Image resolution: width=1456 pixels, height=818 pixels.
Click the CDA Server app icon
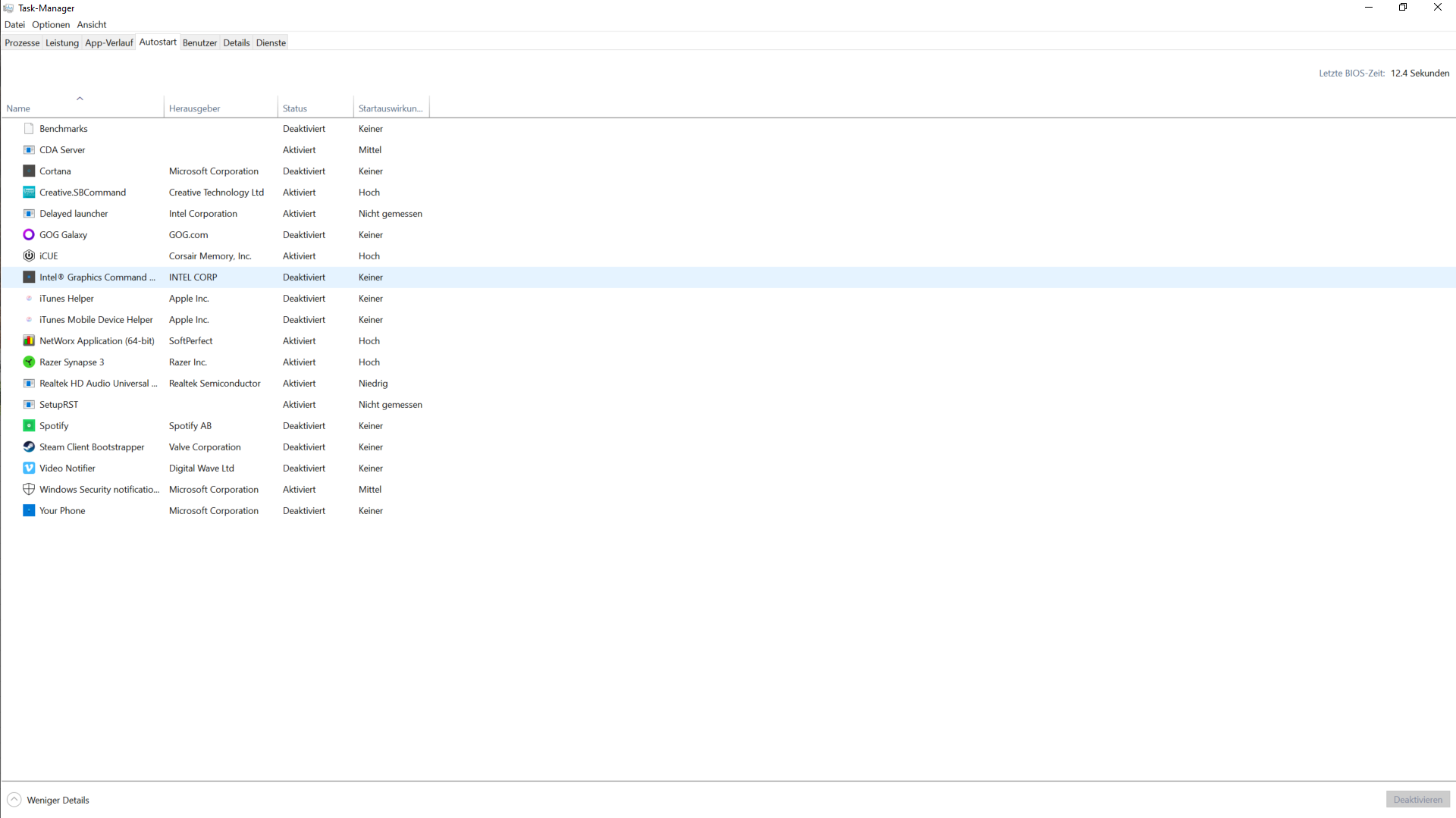(x=29, y=150)
